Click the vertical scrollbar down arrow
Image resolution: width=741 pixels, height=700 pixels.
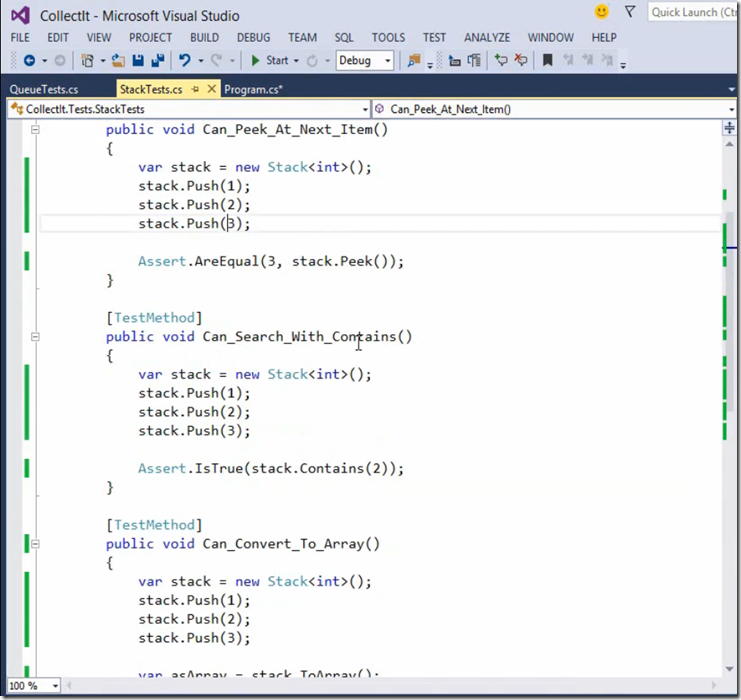point(730,669)
